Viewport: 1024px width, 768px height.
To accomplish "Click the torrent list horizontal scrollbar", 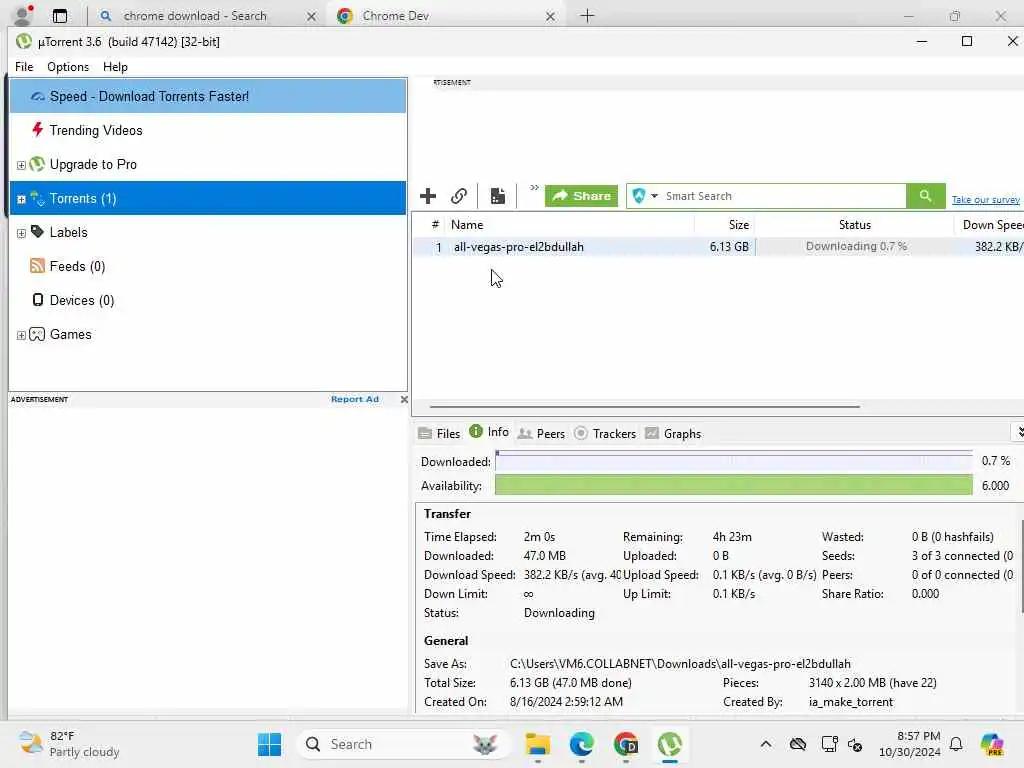I will pos(644,406).
